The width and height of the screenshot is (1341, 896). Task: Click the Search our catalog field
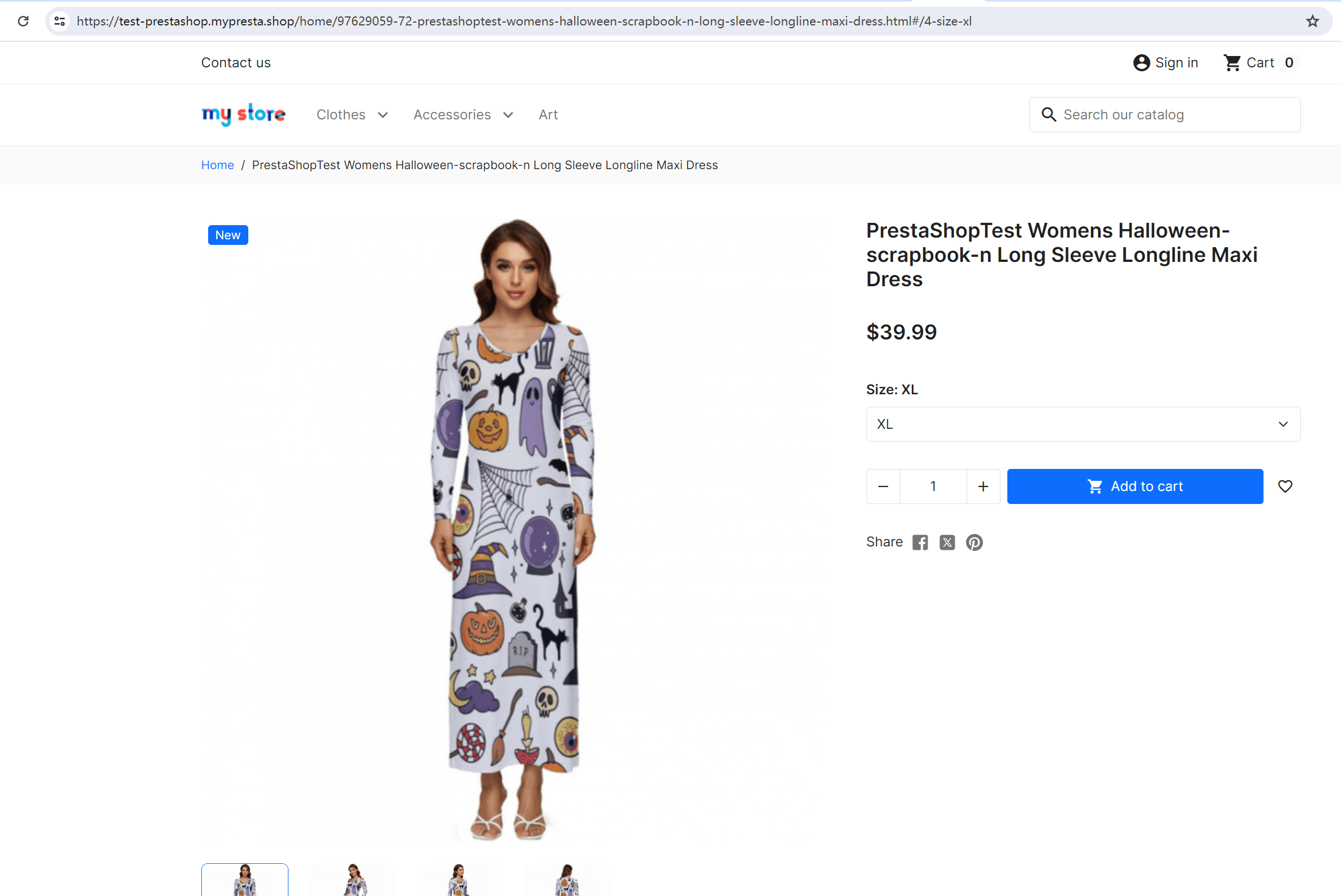click(1164, 114)
